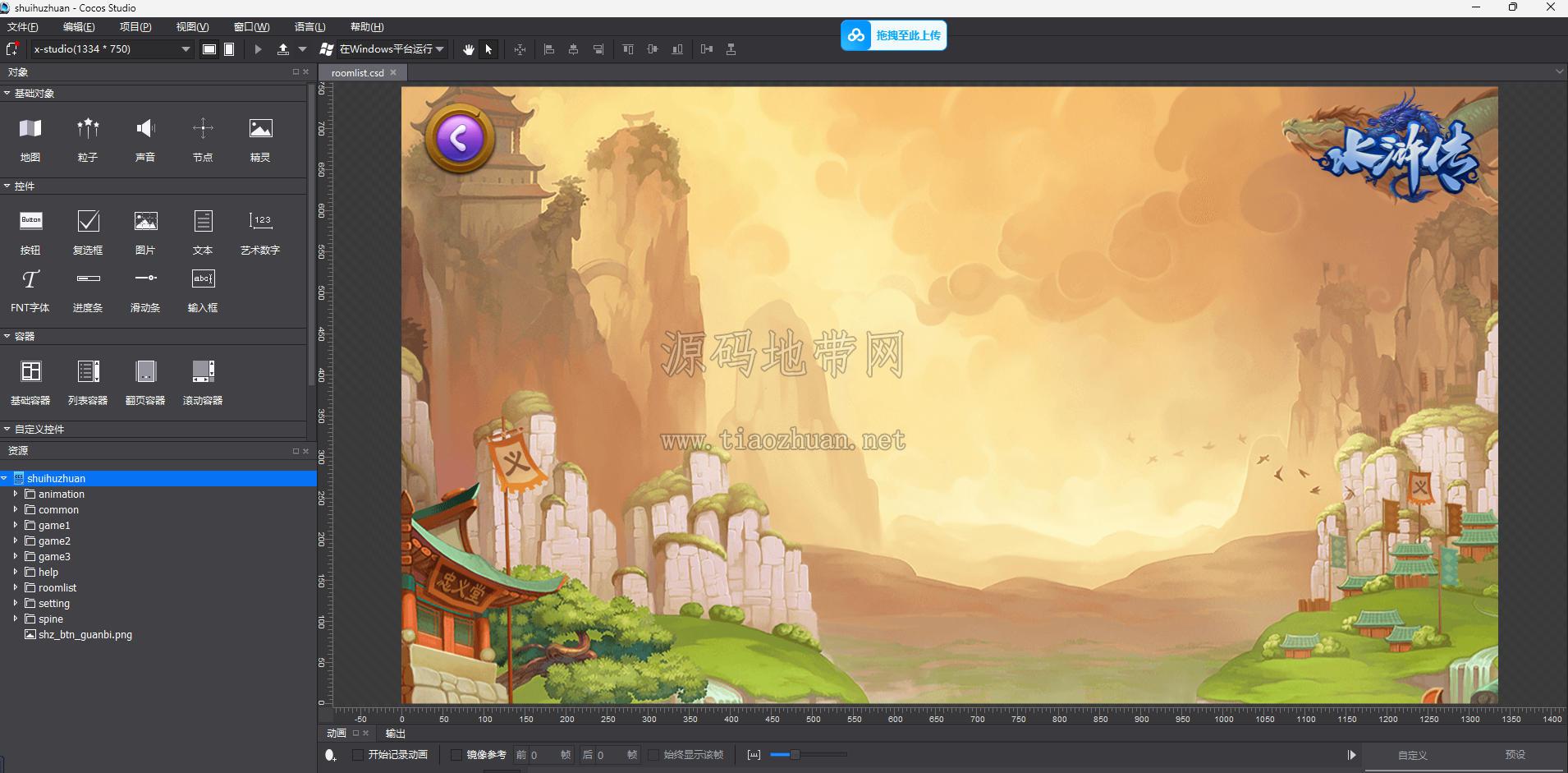Open the 窗口(W) menu
Screen dimensions: 1568x773
(251, 27)
